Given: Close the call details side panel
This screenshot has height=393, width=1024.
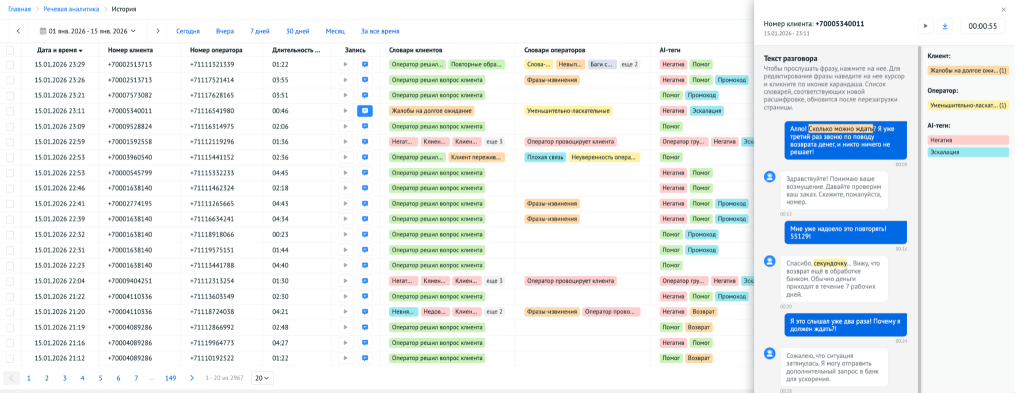Looking at the screenshot, I should point(1004,10).
